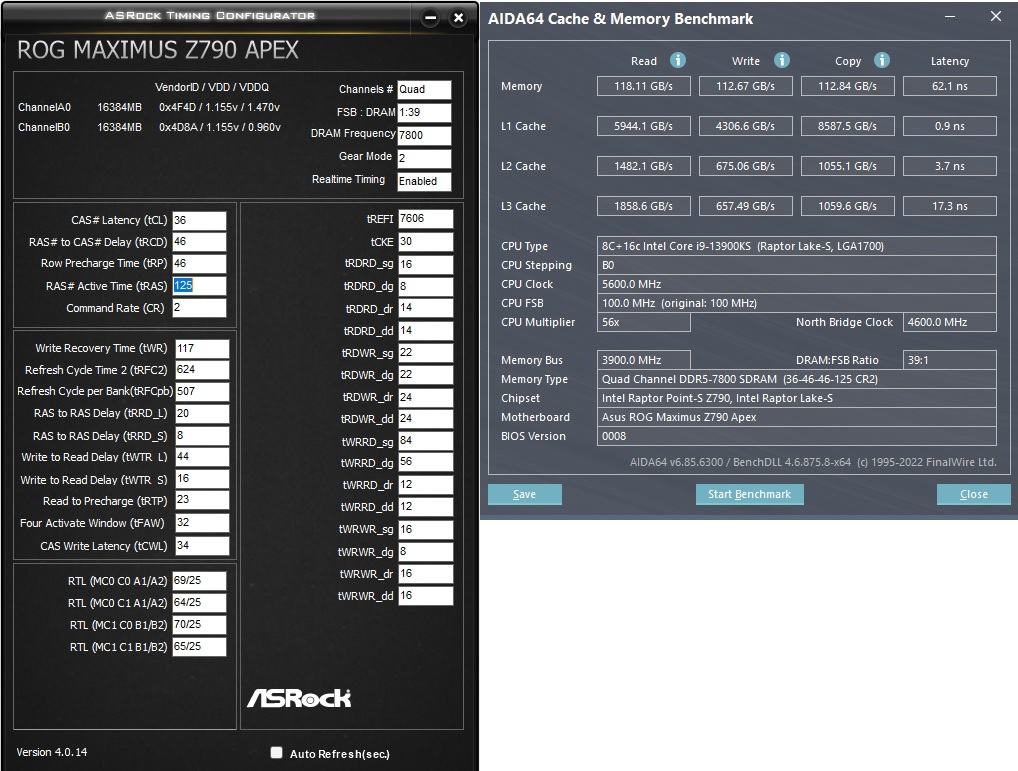This screenshot has width=1018, height=771.
Task: Select the Read to Precharge (tRTP) field
Action: point(203,500)
